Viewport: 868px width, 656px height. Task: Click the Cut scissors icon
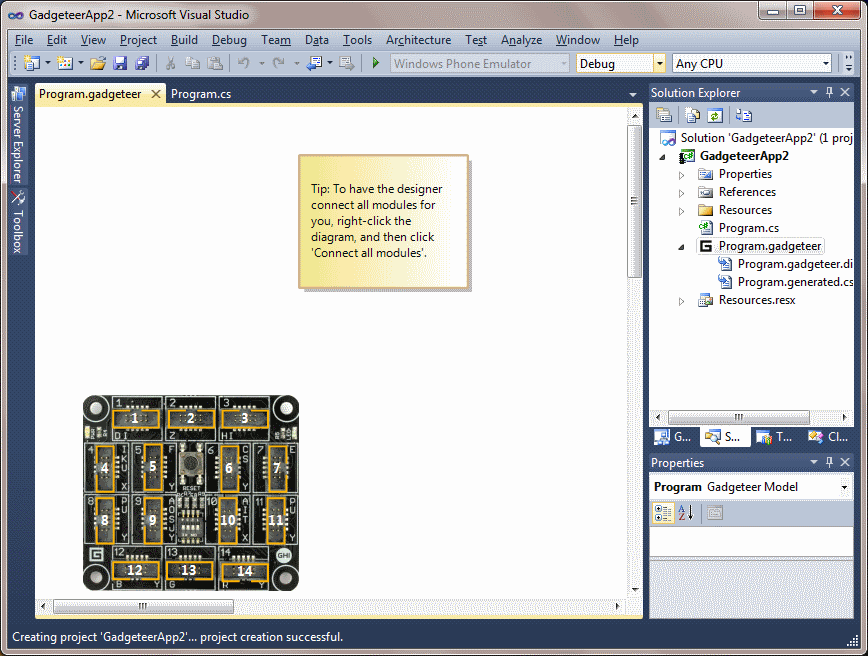tap(170, 64)
